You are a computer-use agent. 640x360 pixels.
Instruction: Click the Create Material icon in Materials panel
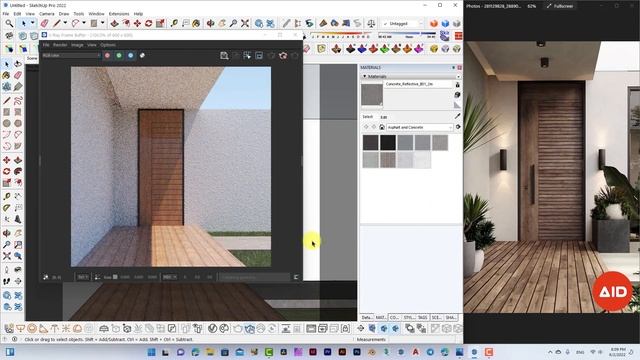pos(458,95)
